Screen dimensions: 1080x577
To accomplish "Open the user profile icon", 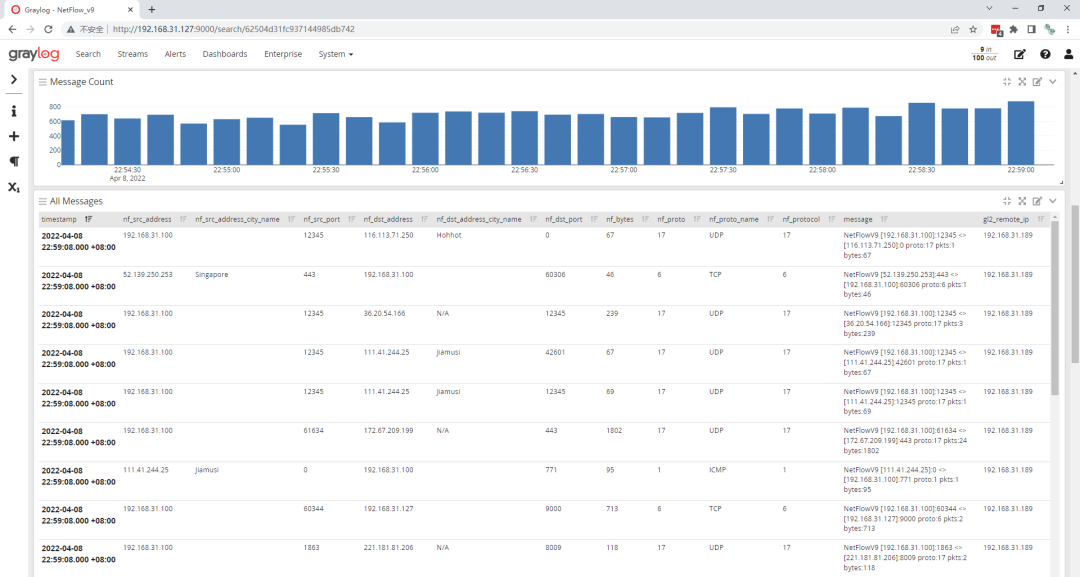I will coord(1069,54).
